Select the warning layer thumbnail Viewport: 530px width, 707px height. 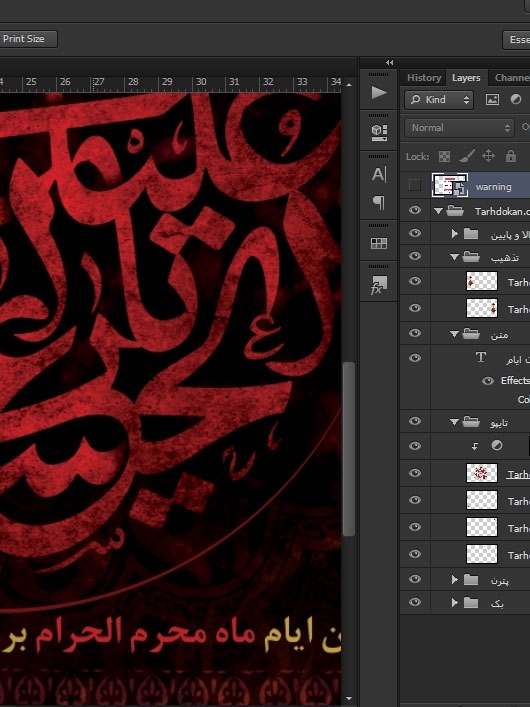coord(450,185)
